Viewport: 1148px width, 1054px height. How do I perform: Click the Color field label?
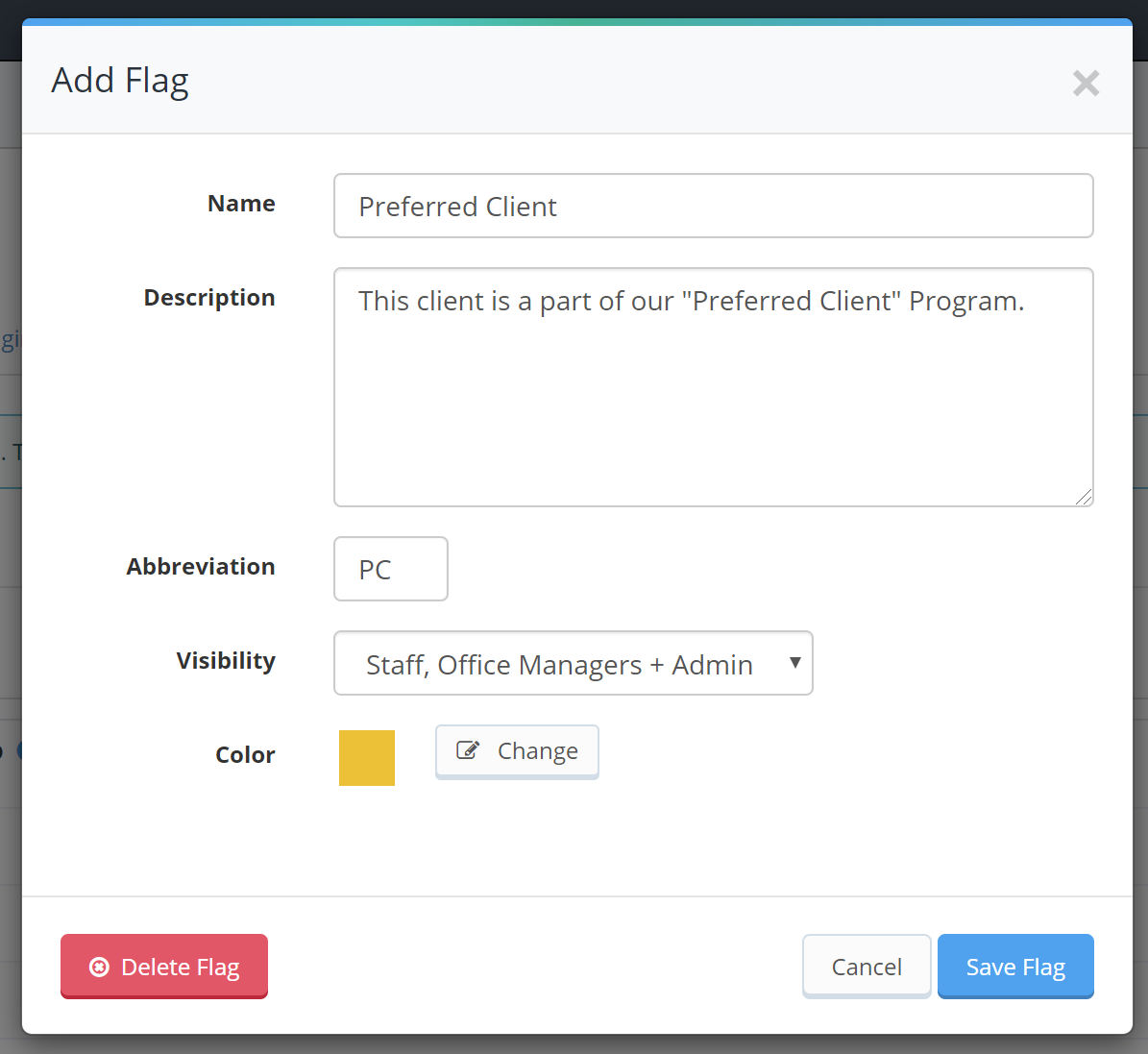pyautogui.click(x=245, y=754)
